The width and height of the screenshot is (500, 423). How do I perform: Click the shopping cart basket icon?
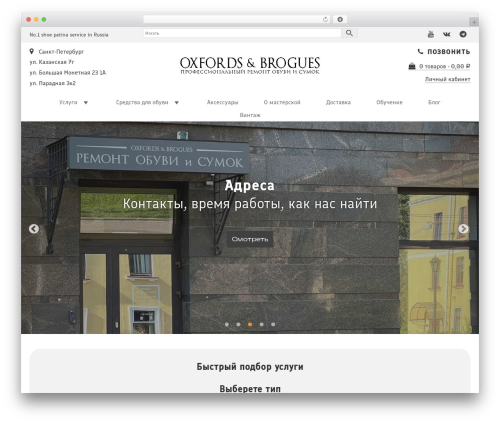point(412,66)
